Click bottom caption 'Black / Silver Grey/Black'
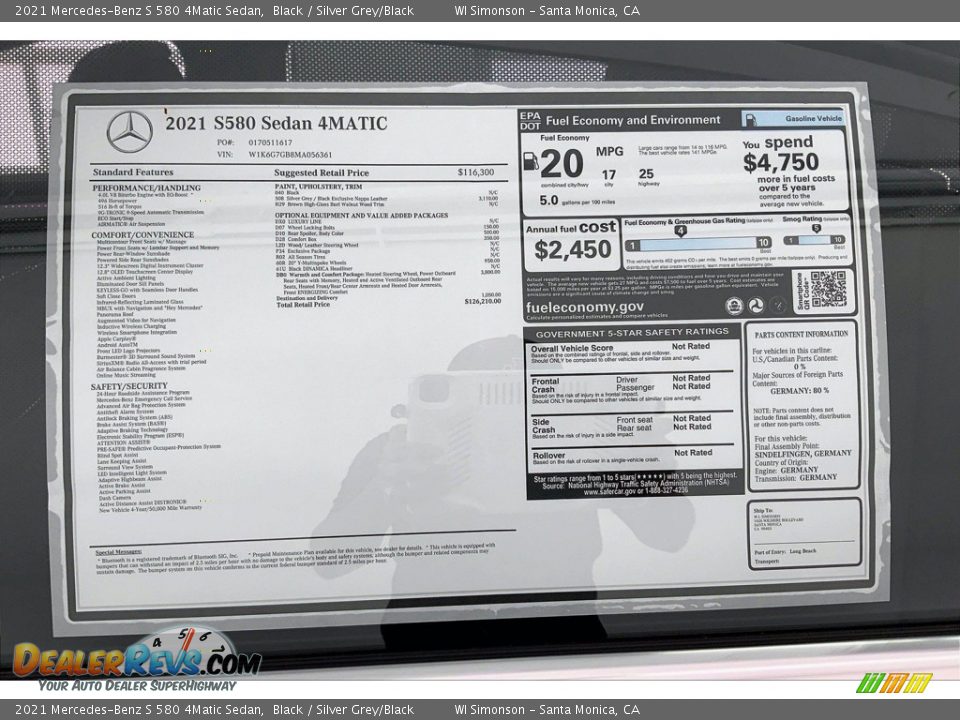960x720 pixels. 343,710
